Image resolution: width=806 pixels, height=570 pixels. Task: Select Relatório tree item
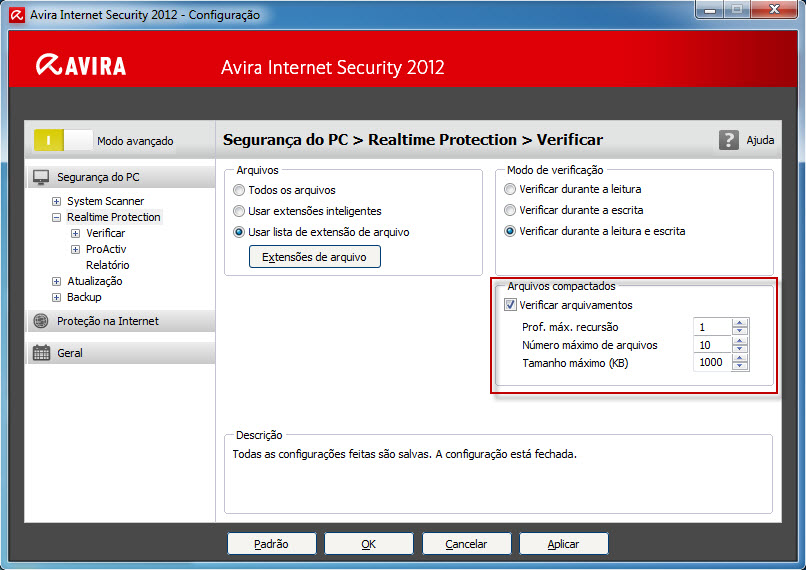pos(107,265)
